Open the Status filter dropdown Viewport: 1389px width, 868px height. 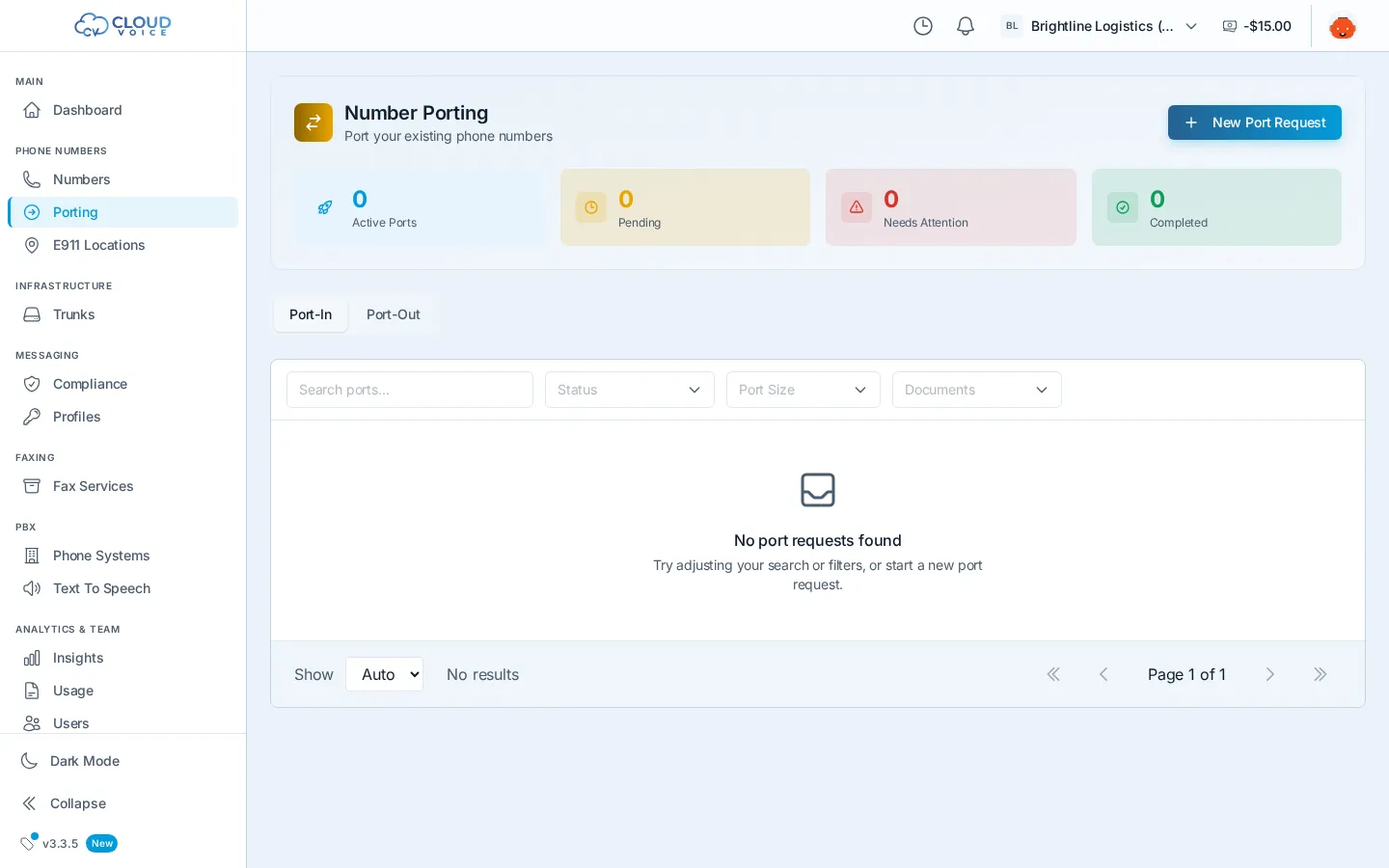[630, 390]
